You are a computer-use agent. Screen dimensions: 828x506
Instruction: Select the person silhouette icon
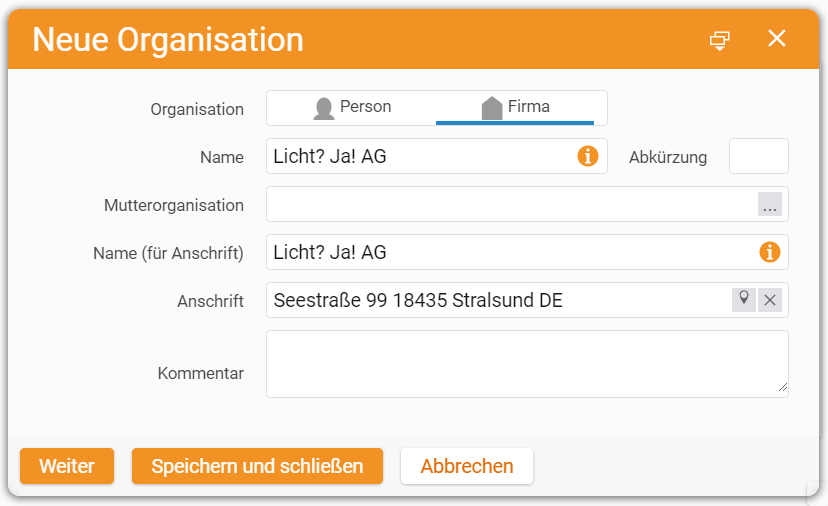(324, 108)
